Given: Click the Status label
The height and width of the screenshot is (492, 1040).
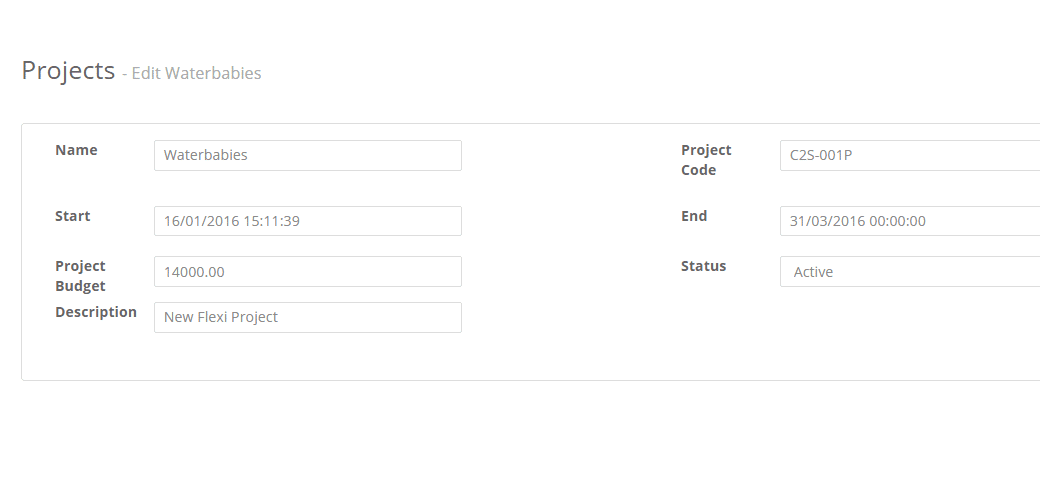Looking at the screenshot, I should [x=703, y=266].
